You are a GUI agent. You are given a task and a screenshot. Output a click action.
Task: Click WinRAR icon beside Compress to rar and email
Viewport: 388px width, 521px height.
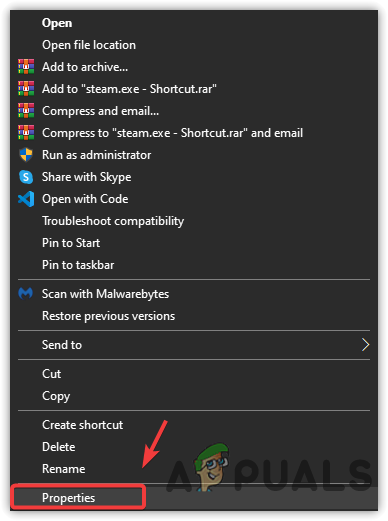pos(26,133)
